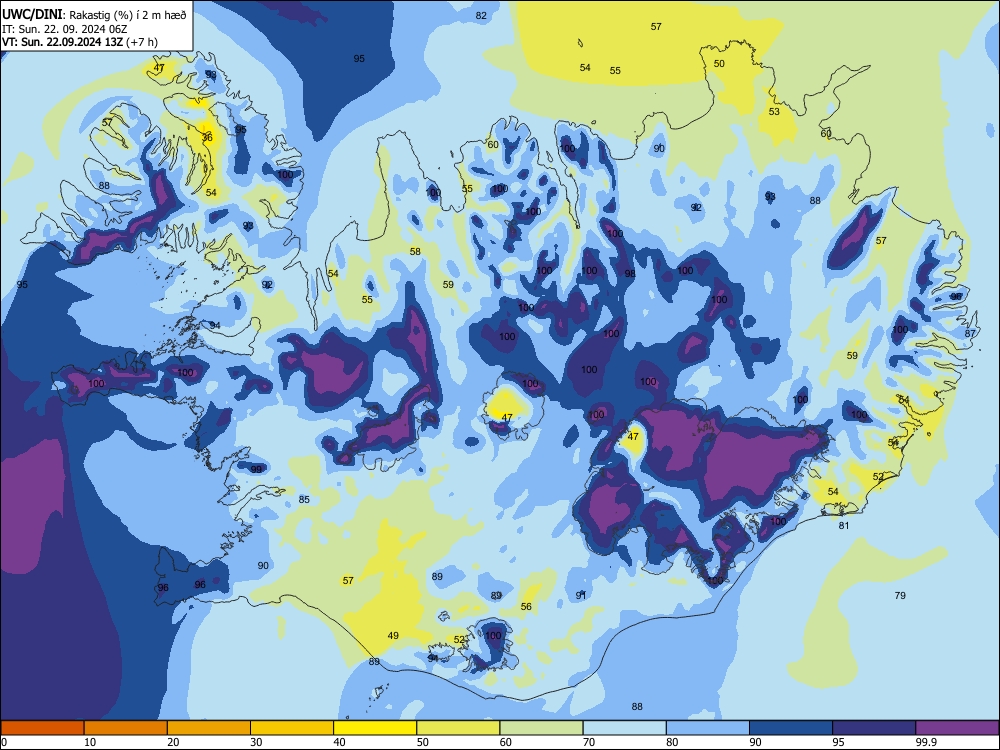Click the 60–70 light green legend swatch
1000x750 pixels.
click(x=541, y=728)
